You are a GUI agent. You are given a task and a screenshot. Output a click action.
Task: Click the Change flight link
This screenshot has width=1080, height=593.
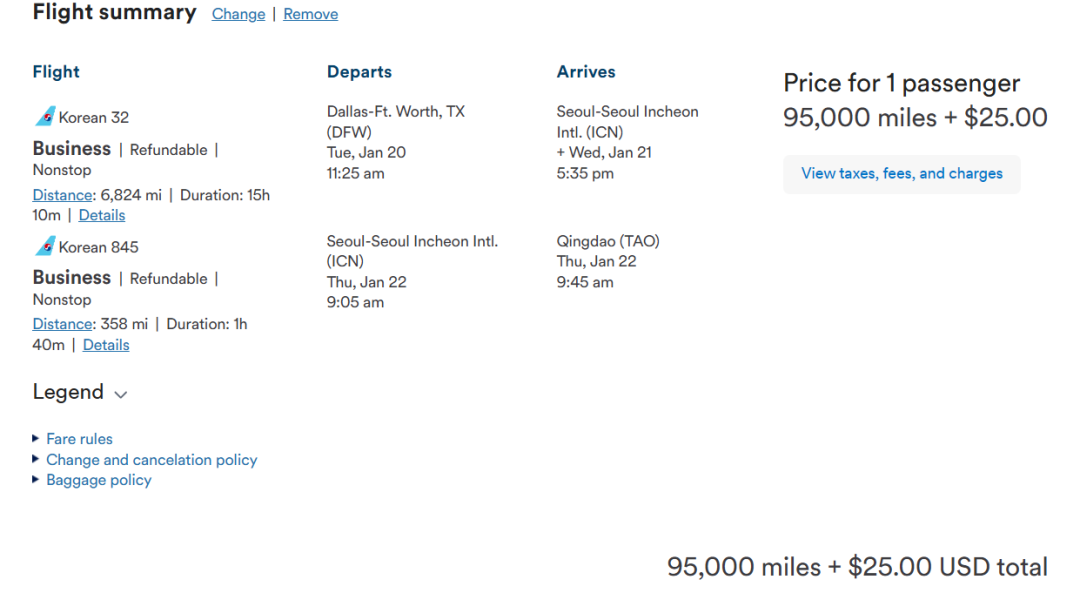(238, 14)
